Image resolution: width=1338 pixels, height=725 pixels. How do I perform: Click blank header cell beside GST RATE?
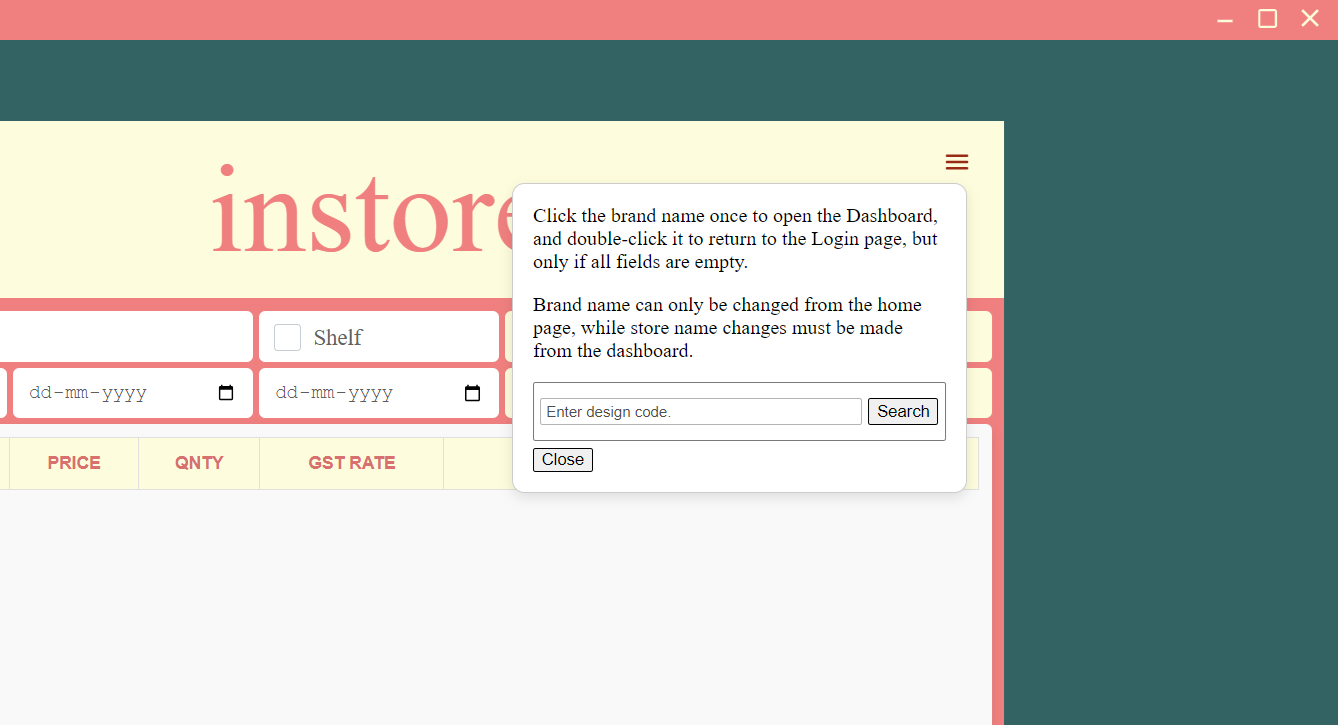pos(478,463)
